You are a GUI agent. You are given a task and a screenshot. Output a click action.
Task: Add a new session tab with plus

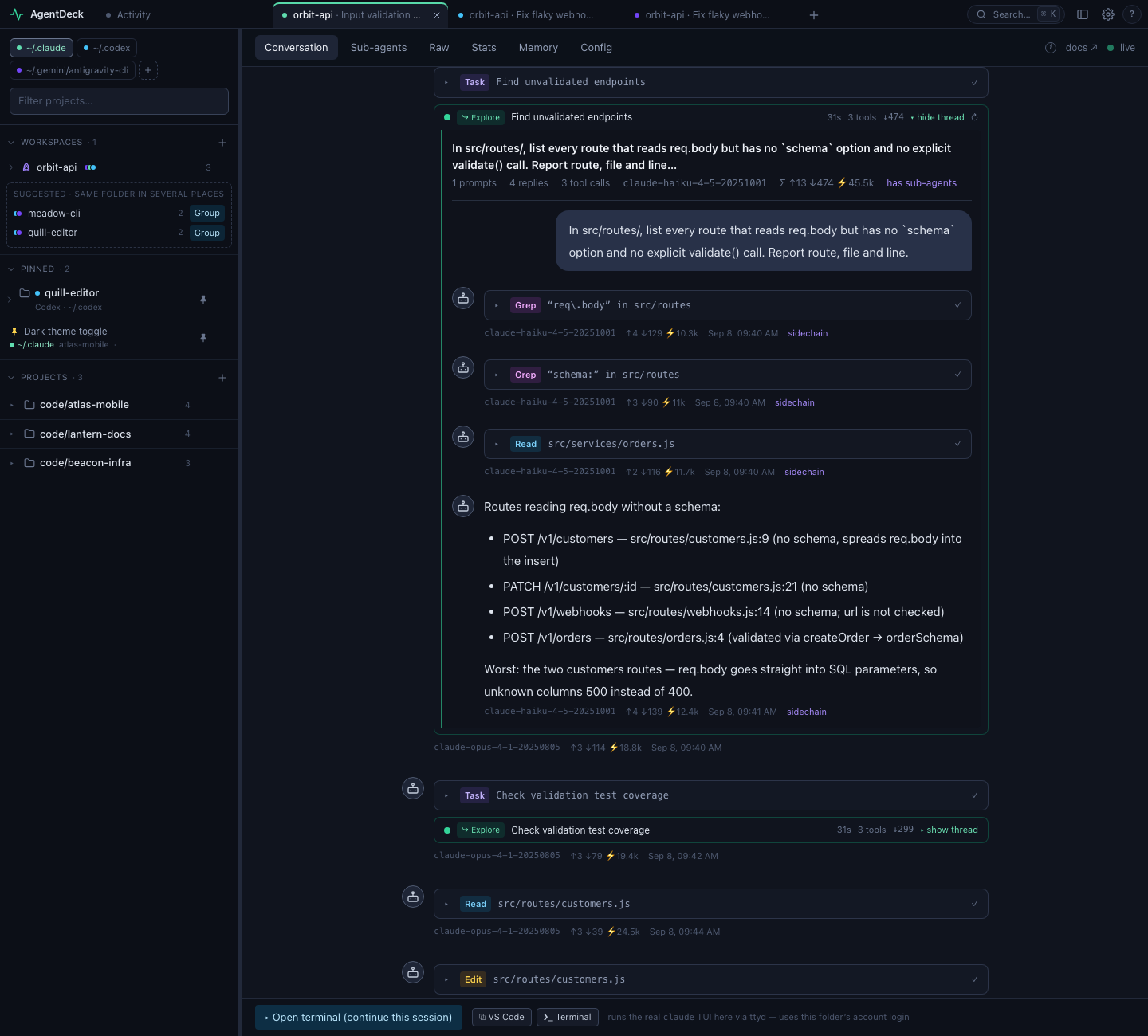[814, 15]
